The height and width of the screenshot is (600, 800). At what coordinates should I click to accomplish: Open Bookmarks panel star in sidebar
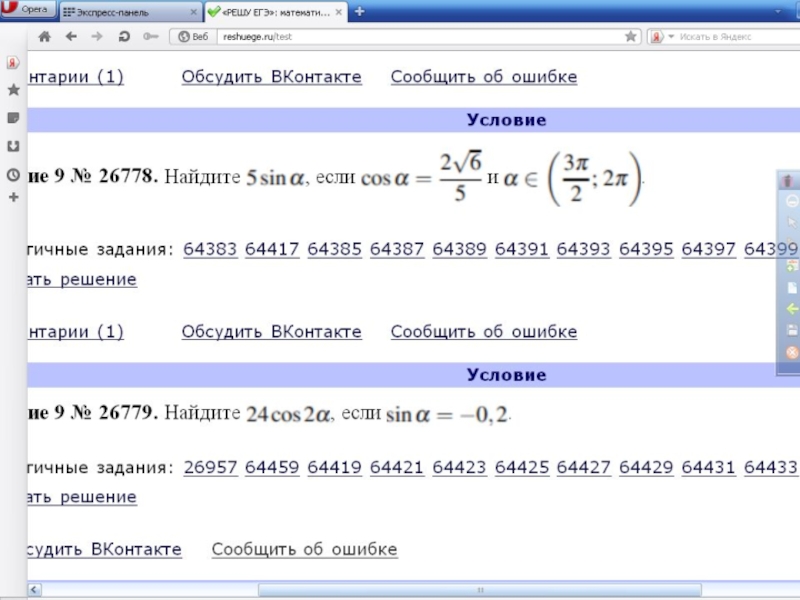tap(13, 90)
